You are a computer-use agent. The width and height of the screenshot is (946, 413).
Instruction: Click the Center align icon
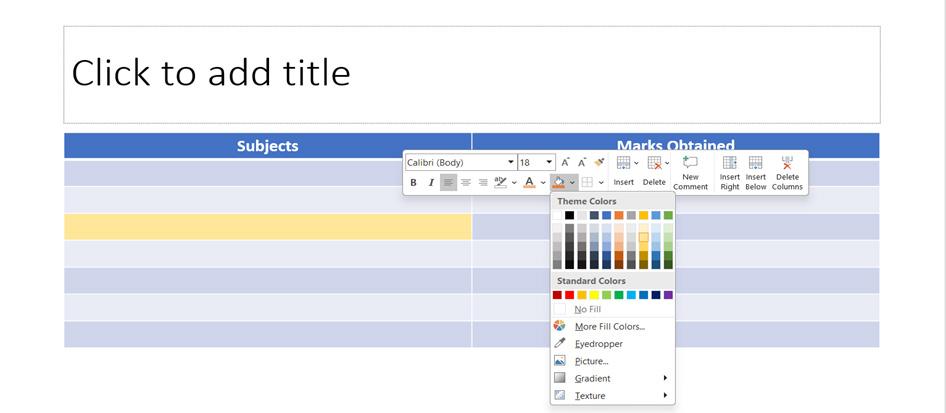[x=466, y=183]
